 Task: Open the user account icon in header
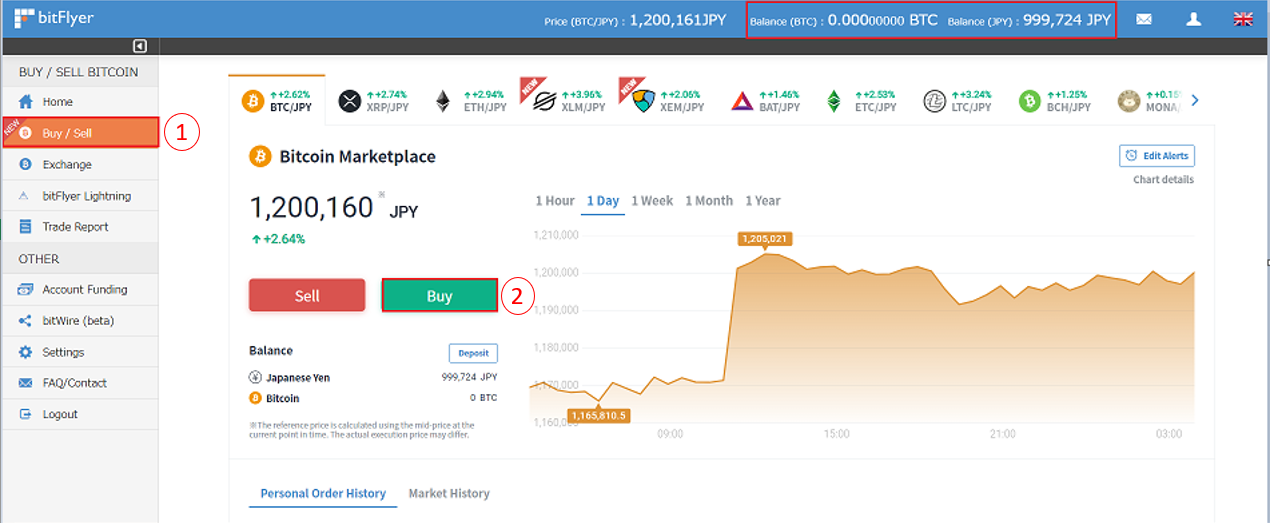(1194, 19)
